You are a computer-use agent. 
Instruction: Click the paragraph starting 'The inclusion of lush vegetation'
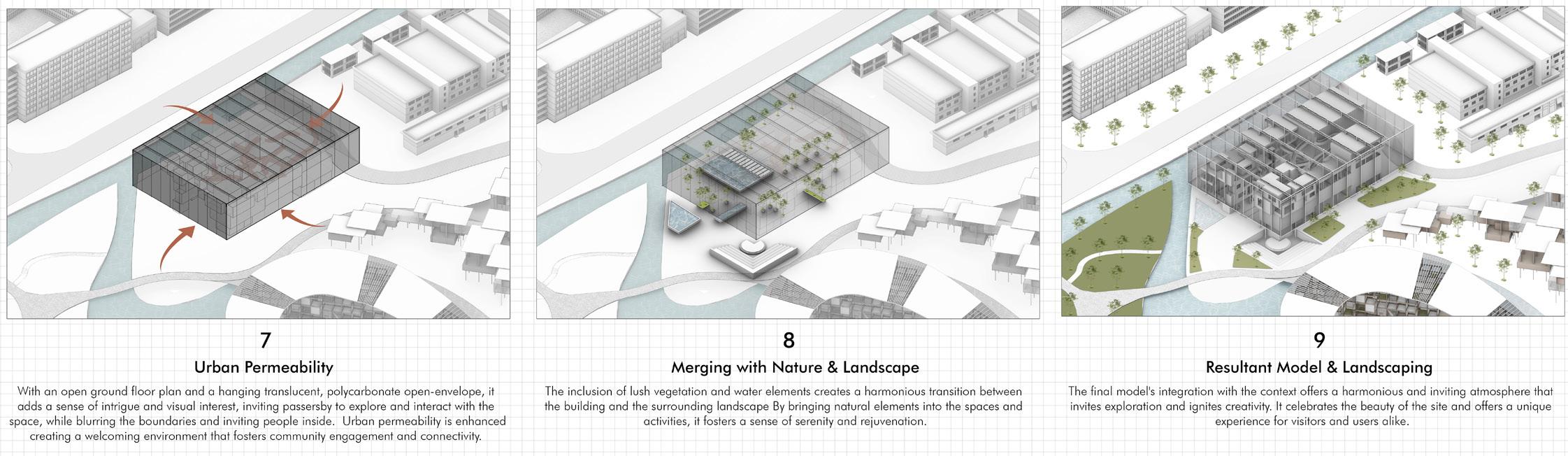783,406
